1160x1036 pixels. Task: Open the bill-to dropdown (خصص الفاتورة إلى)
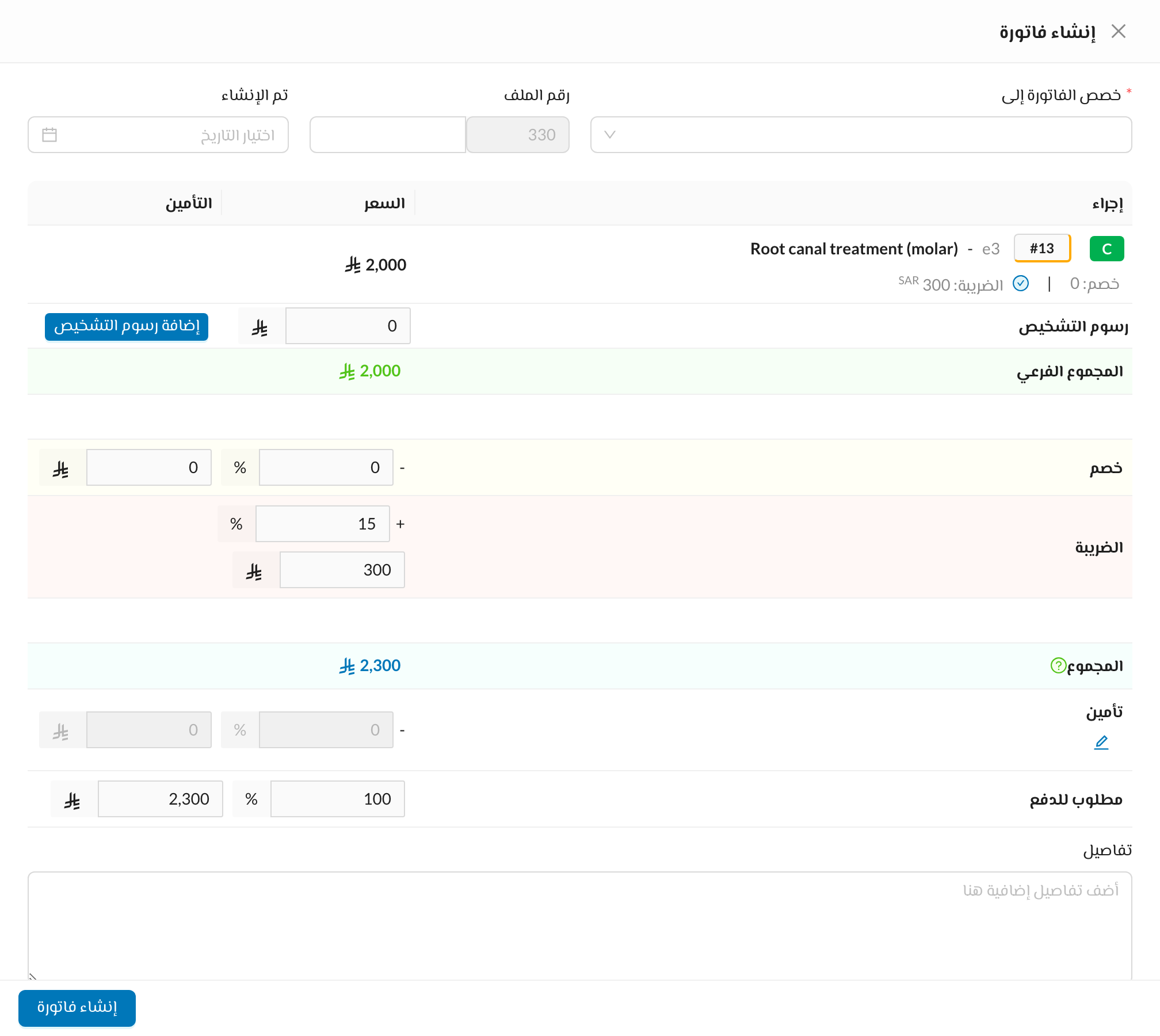(x=861, y=135)
